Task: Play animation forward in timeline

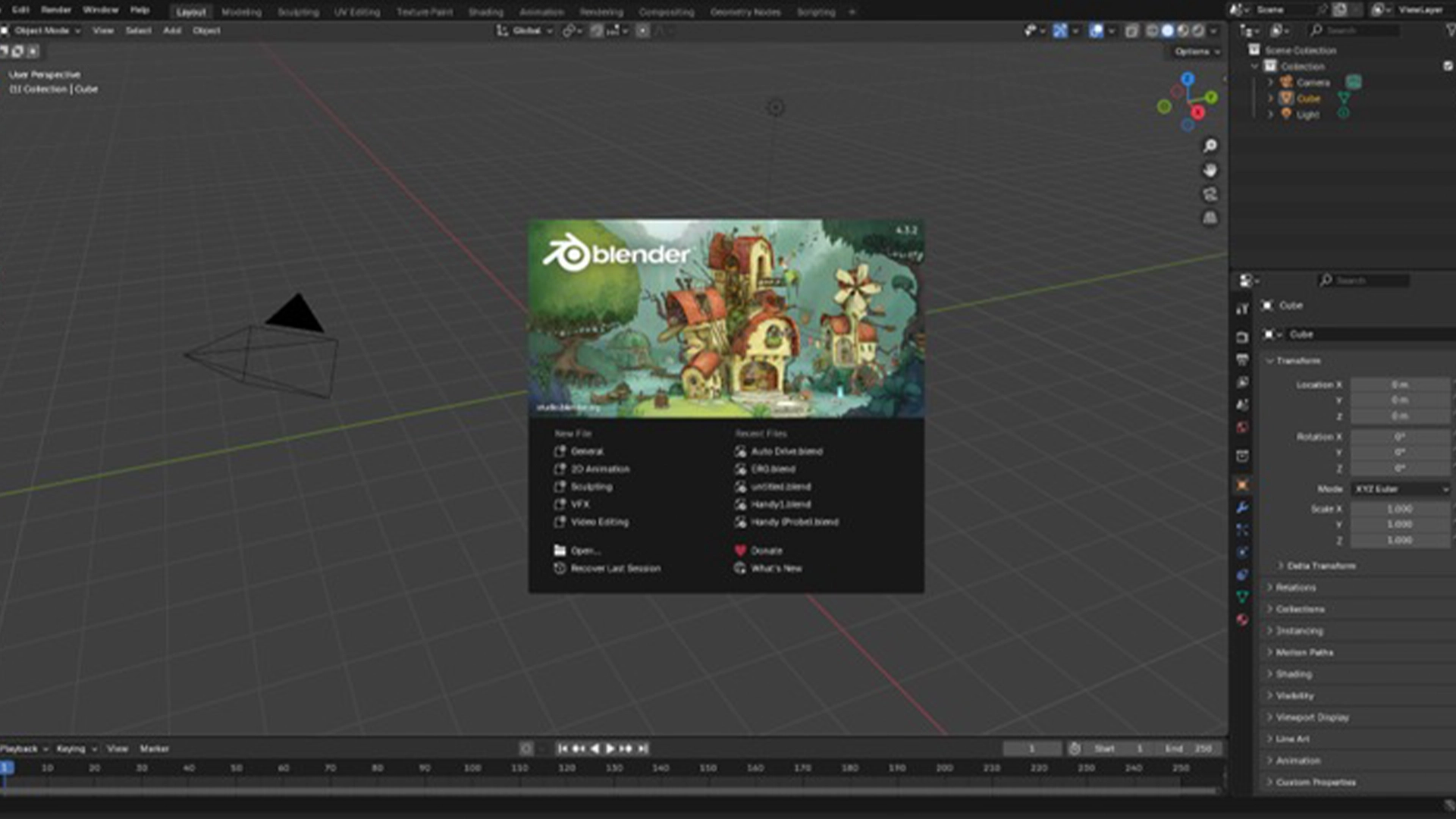Action: [x=610, y=748]
